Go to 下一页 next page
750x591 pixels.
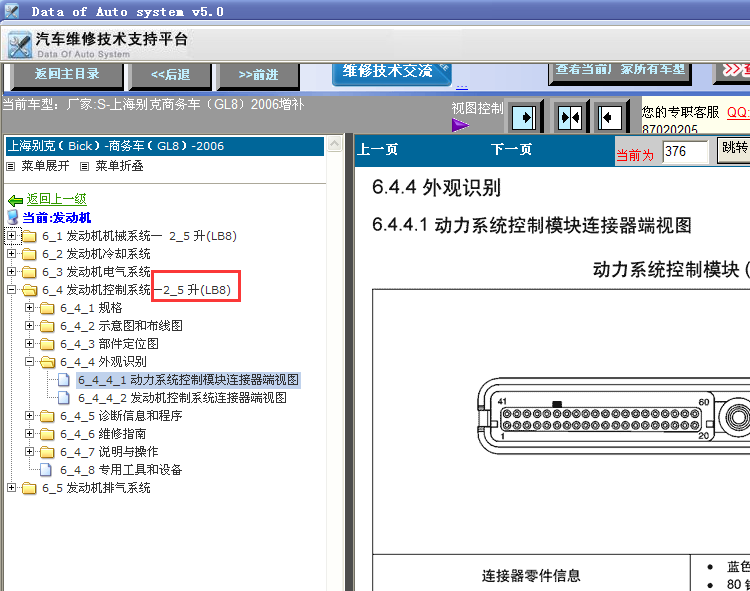[511, 150]
